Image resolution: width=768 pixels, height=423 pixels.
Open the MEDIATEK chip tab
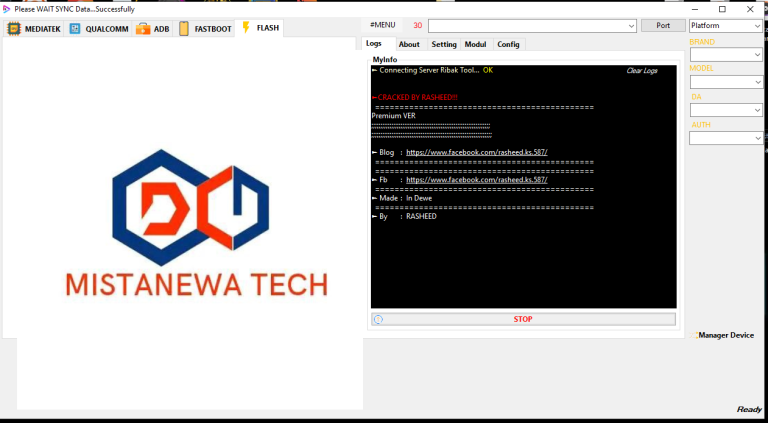point(33,29)
